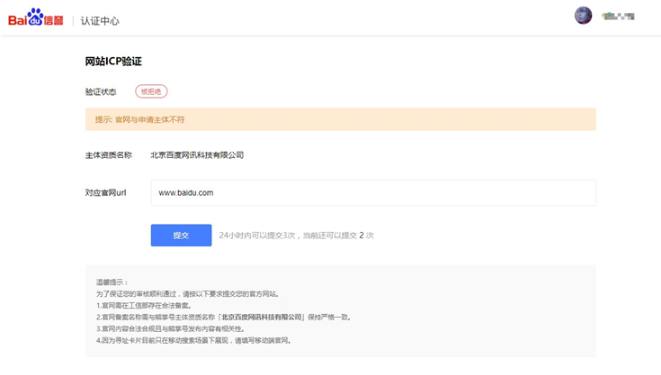Click the 主体资质名称 label
Image resolution: width=661 pixels, height=375 pixels.
click(x=108, y=155)
